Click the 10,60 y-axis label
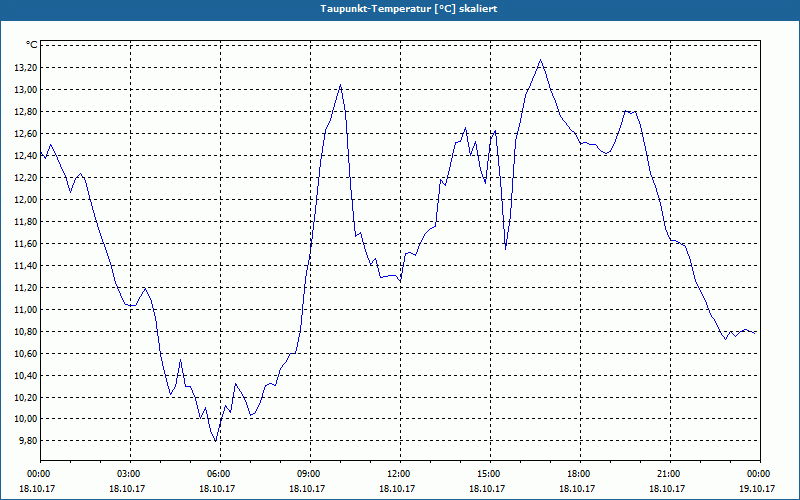This screenshot has height=500, width=800. (28, 353)
